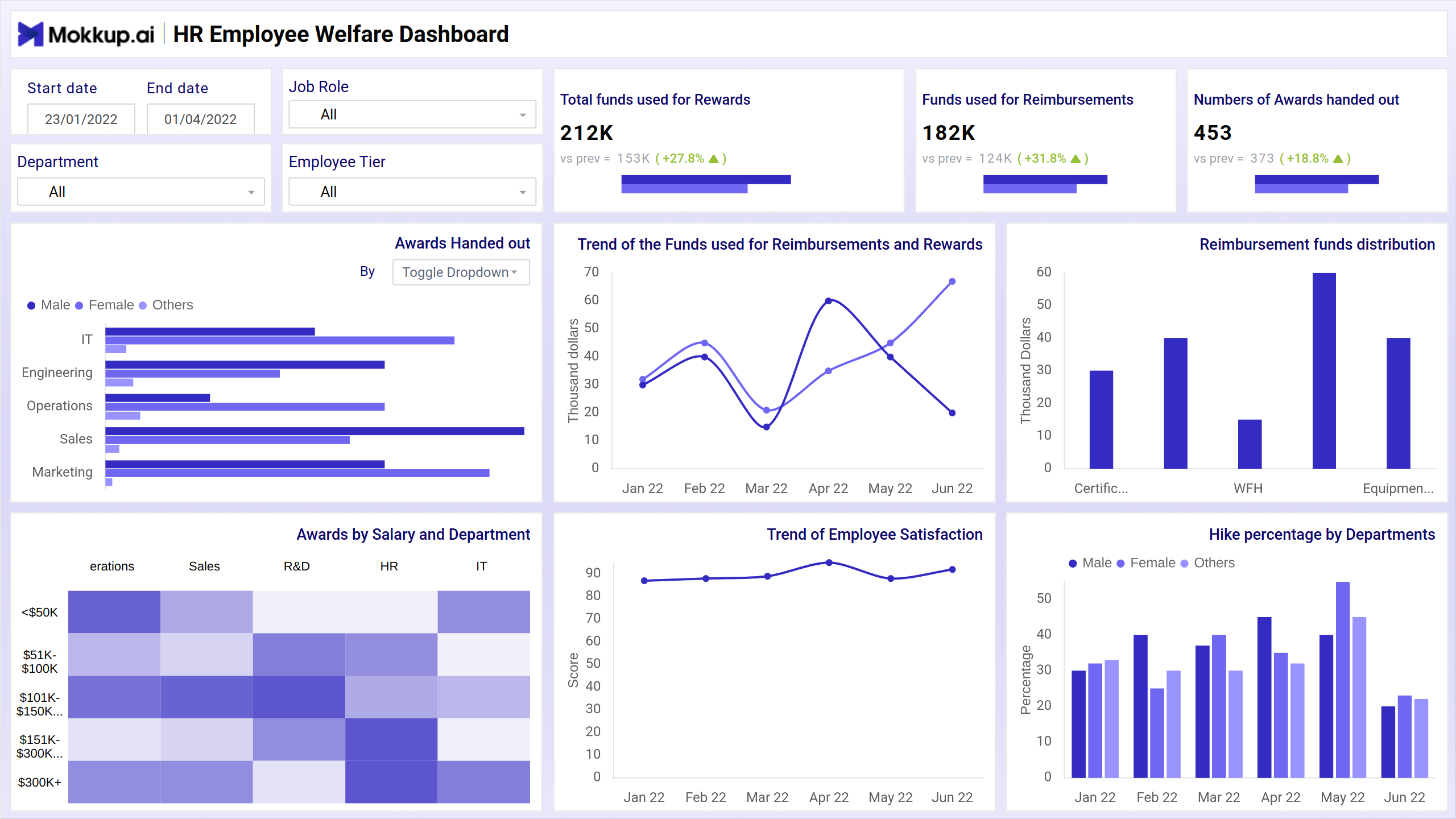Click the awards comparison bar under 453
Image resolution: width=1456 pixels, height=819 pixels.
point(1317,184)
